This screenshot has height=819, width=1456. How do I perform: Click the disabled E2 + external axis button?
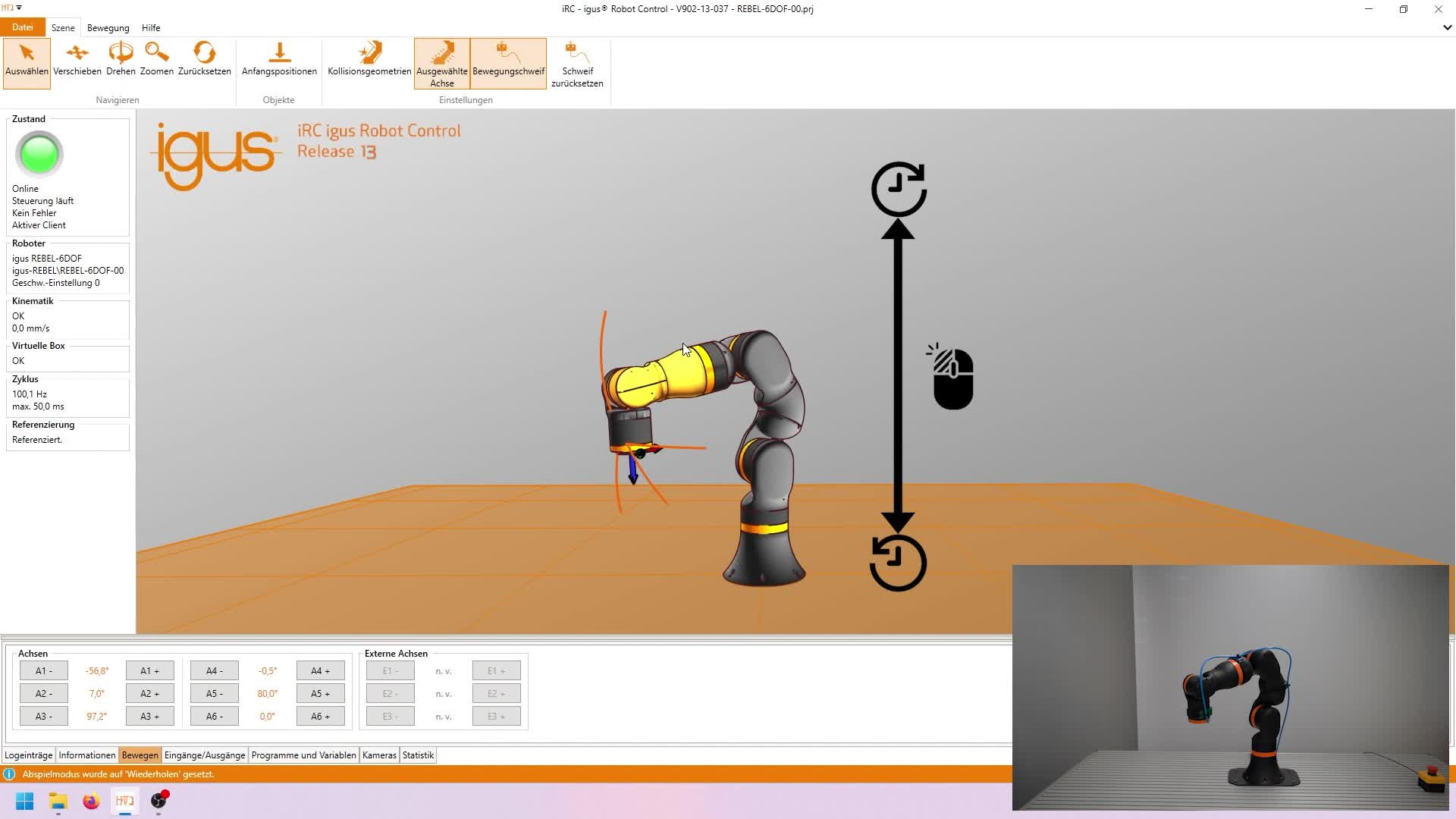[x=497, y=694]
